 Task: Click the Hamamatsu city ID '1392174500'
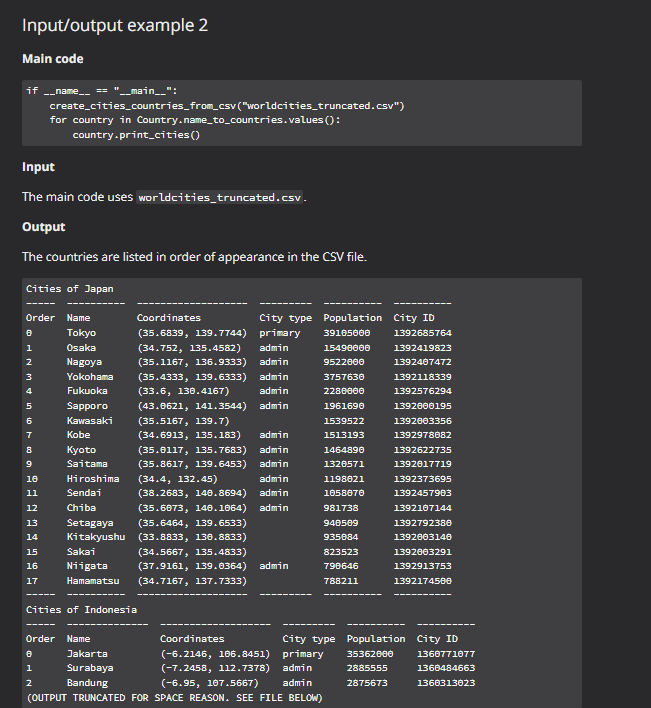[423, 580]
